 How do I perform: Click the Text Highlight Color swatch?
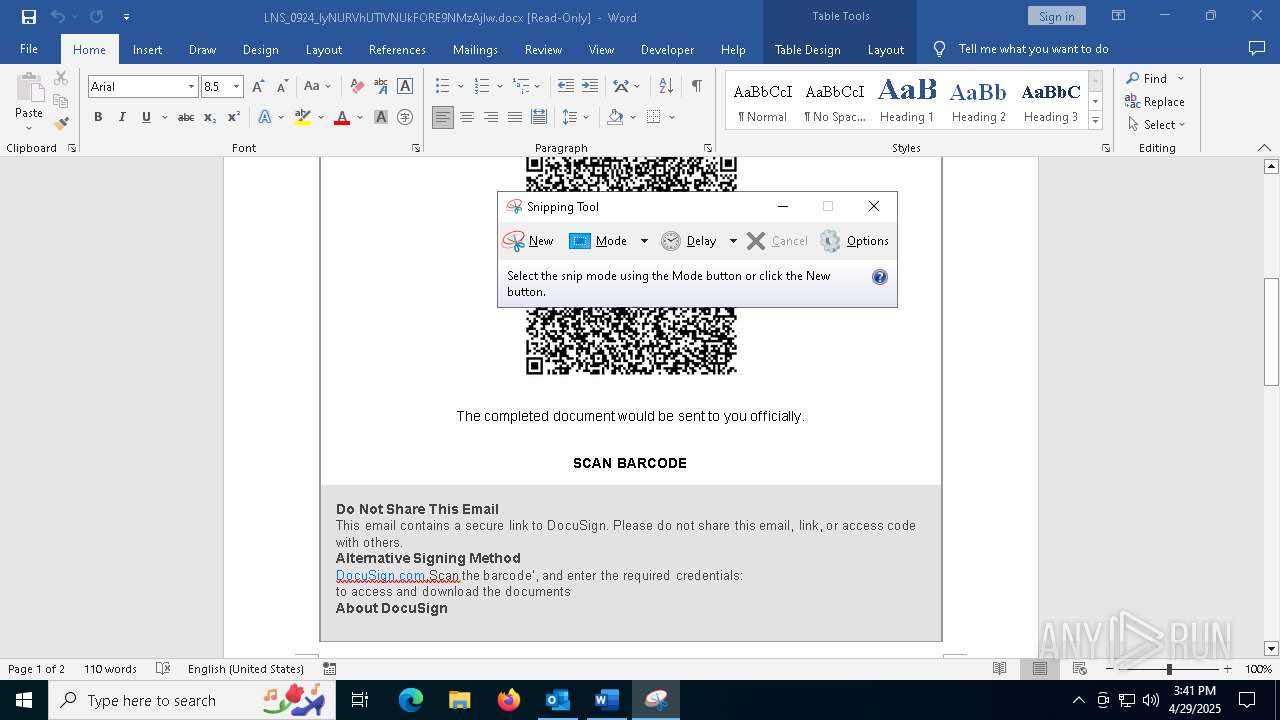[303, 117]
